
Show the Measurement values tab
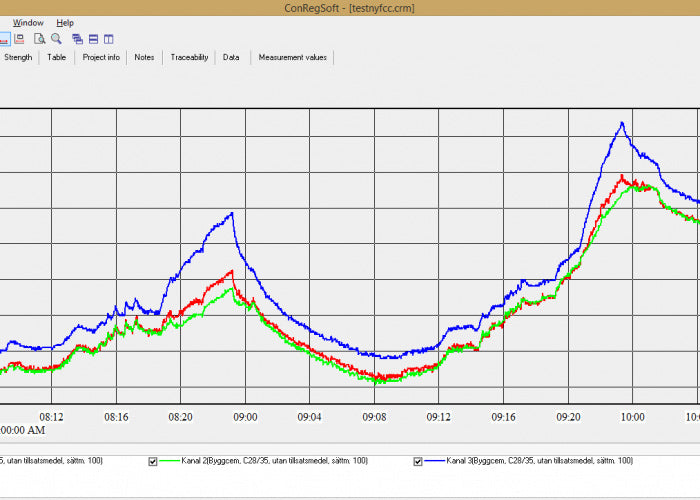click(x=292, y=57)
